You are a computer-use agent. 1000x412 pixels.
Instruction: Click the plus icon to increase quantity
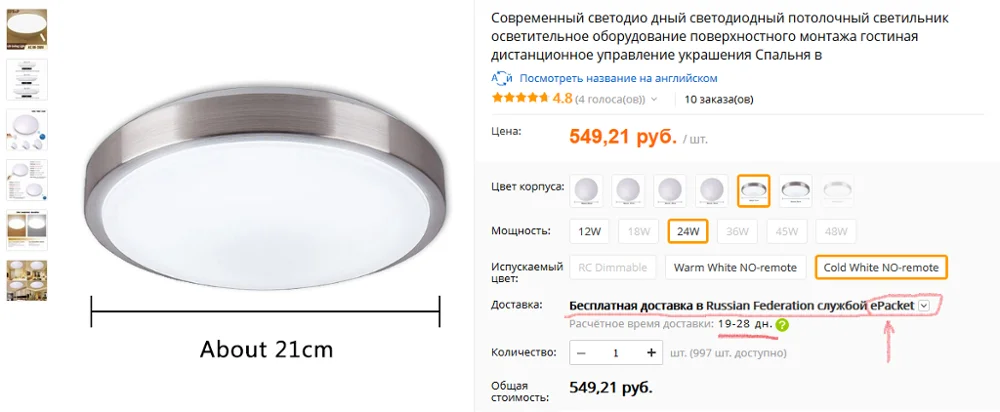coord(651,353)
